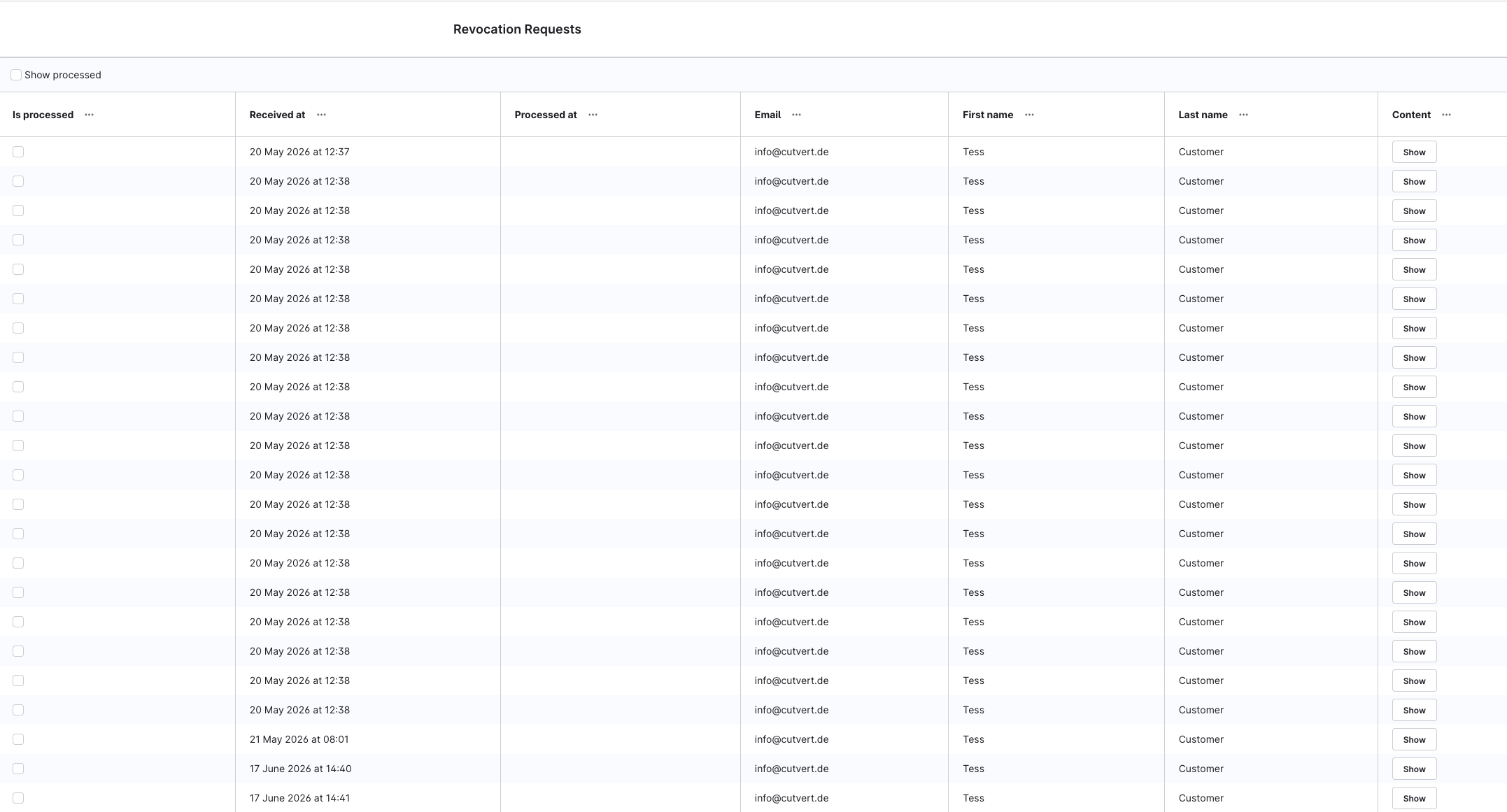This screenshot has height=812, width=1507.
Task: Show content of the 17 June 14:41 request
Action: coord(1414,798)
